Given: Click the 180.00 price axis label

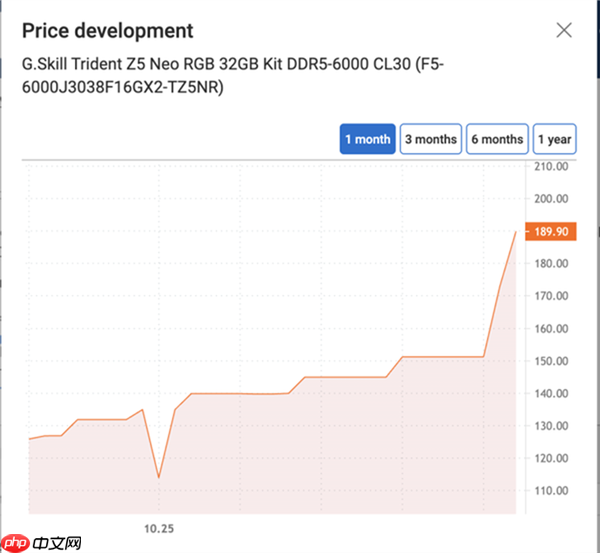Looking at the screenshot, I should pos(551,263).
